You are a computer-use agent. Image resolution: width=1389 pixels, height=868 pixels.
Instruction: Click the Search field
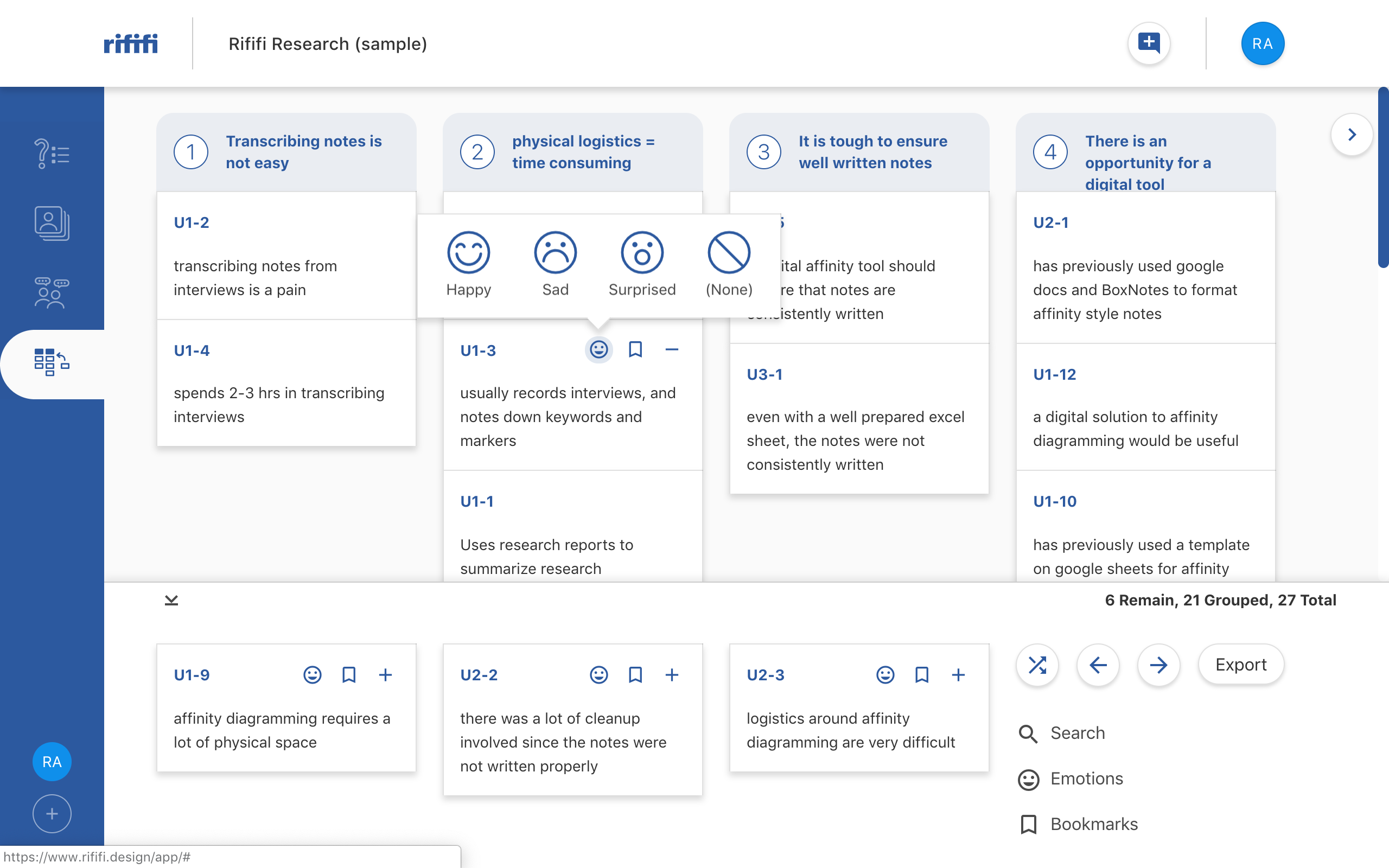[x=1077, y=733]
